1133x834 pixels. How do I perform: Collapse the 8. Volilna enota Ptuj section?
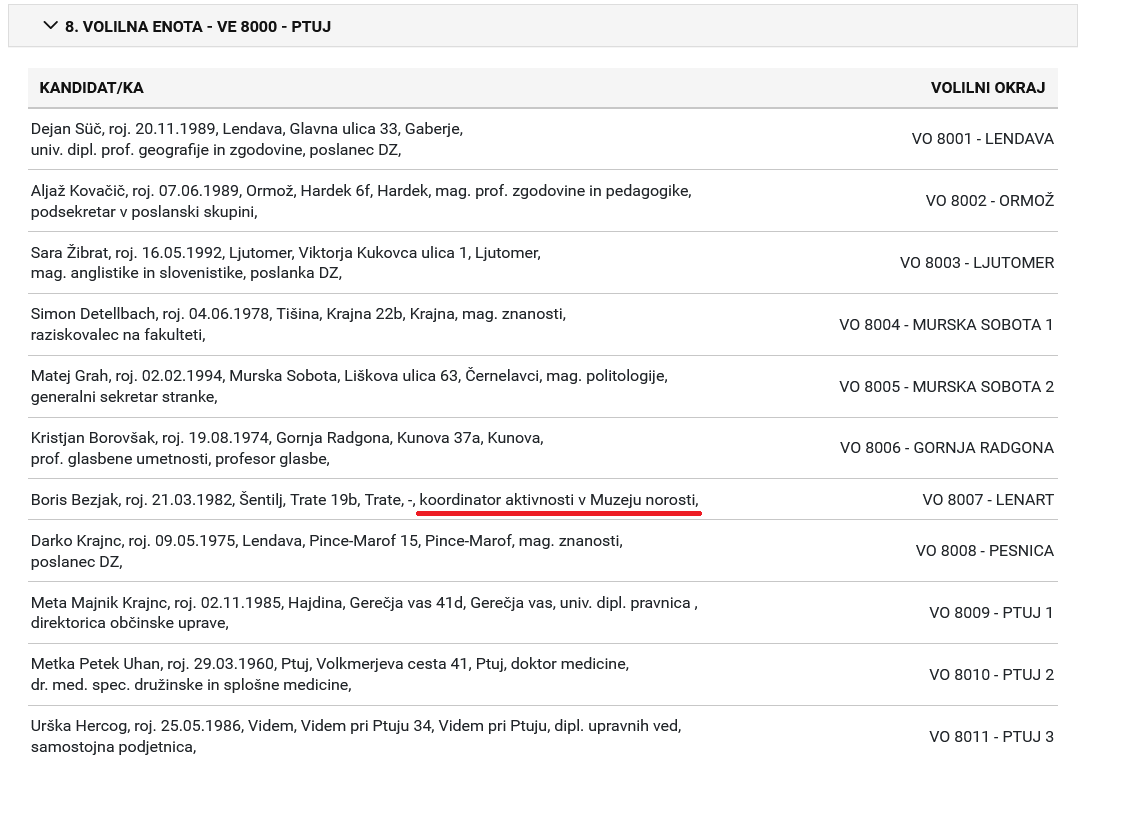(543, 26)
